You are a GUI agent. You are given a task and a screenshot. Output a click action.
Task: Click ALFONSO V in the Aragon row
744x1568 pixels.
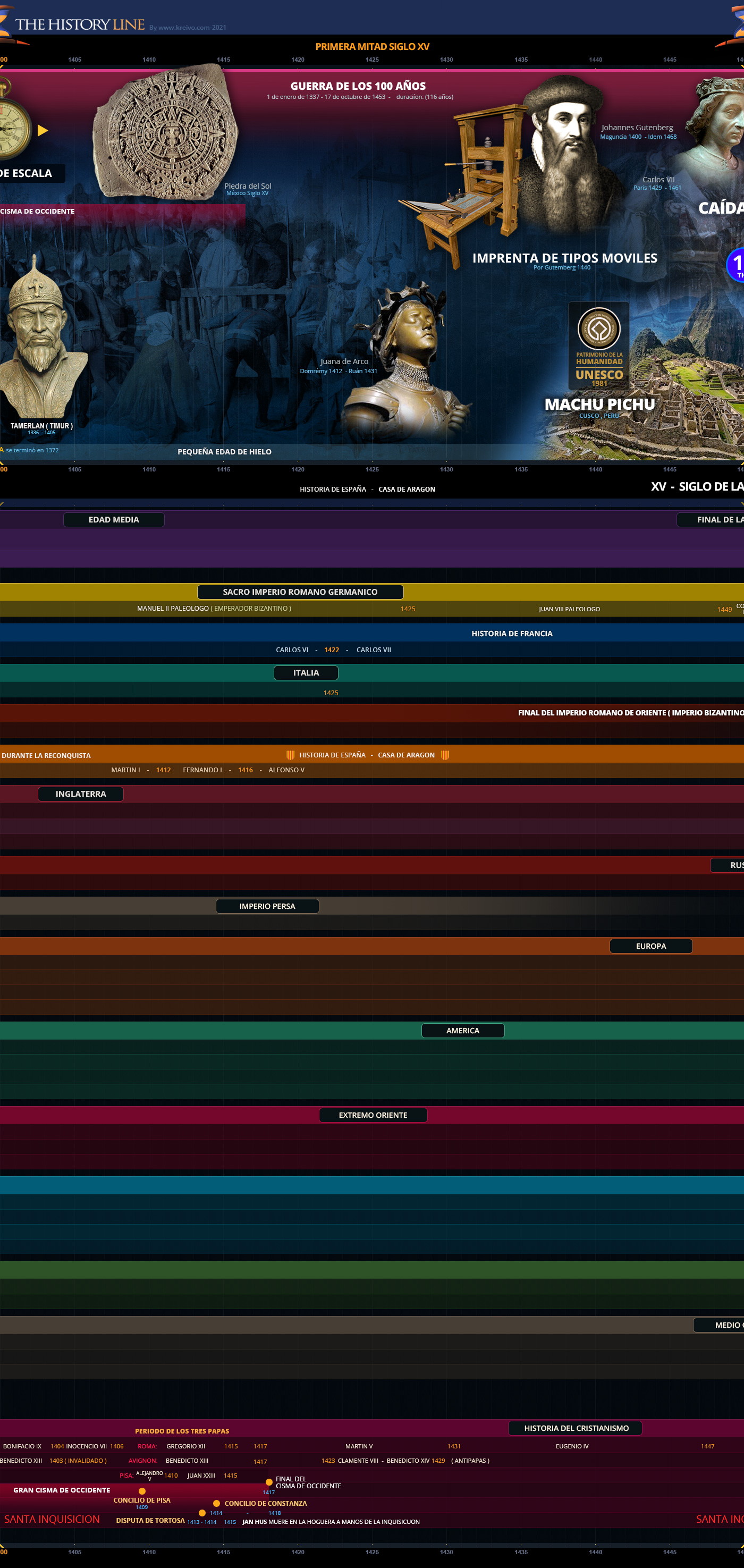(x=286, y=770)
